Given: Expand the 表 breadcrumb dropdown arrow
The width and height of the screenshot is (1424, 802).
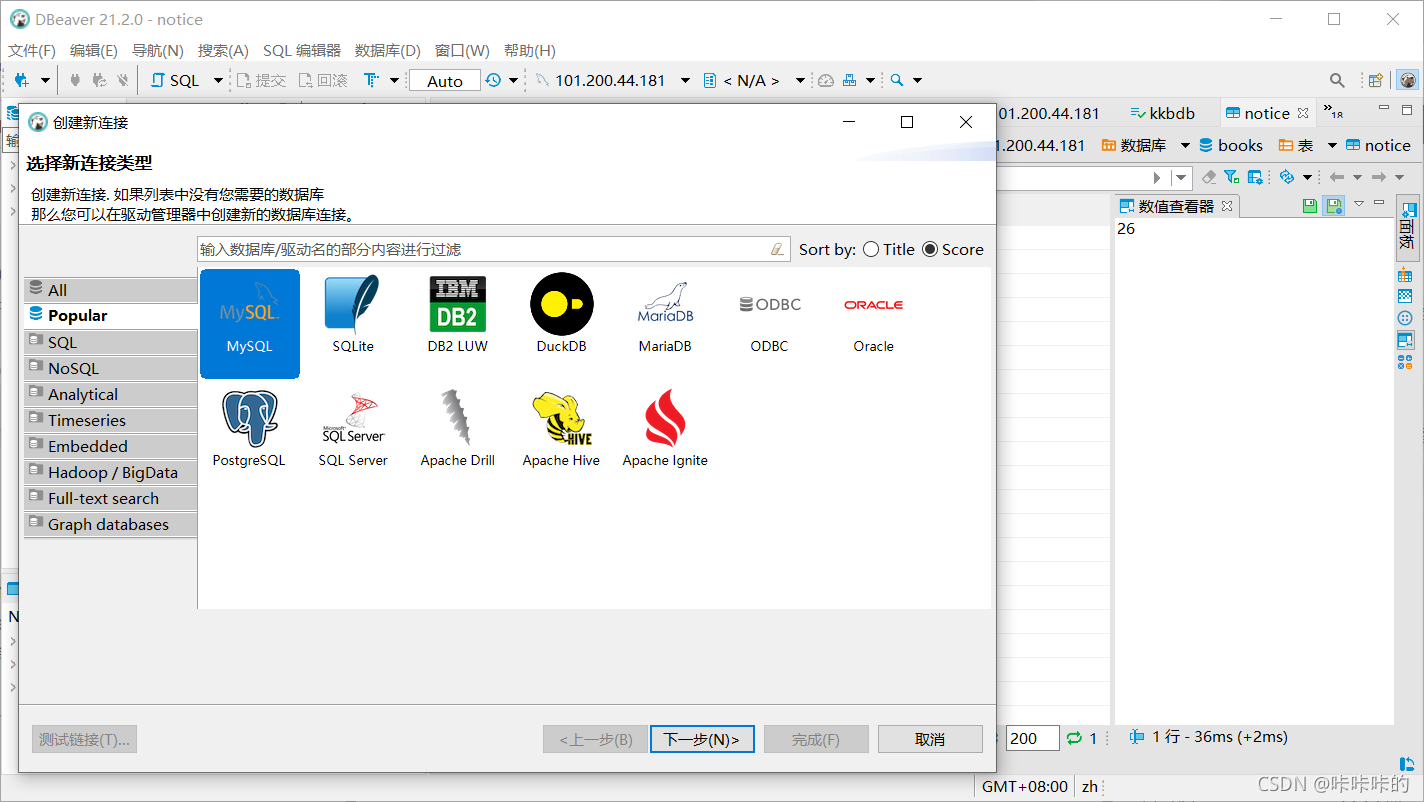Looking at the screenshot, I should point(1332,145).
